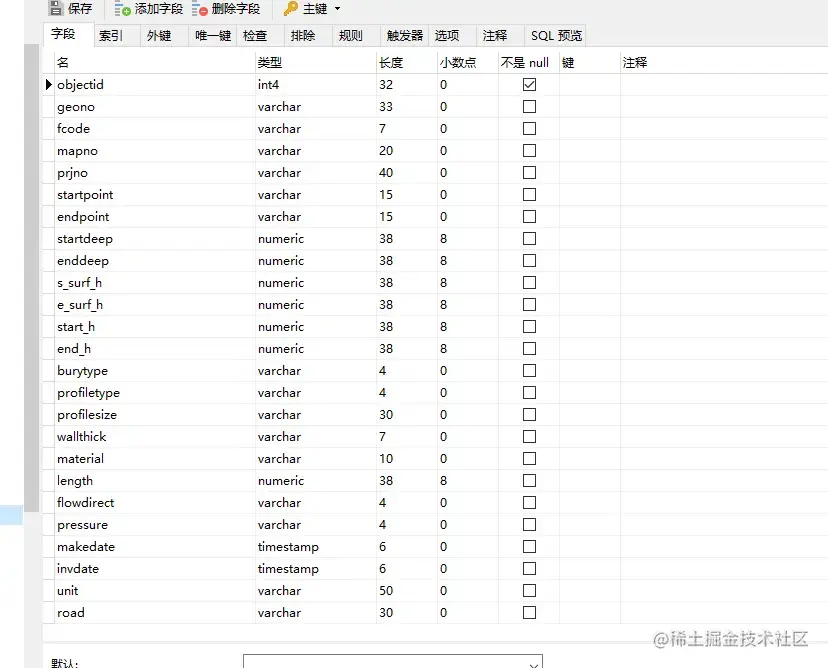Open the SQL 预览 tab

[556, 36]
